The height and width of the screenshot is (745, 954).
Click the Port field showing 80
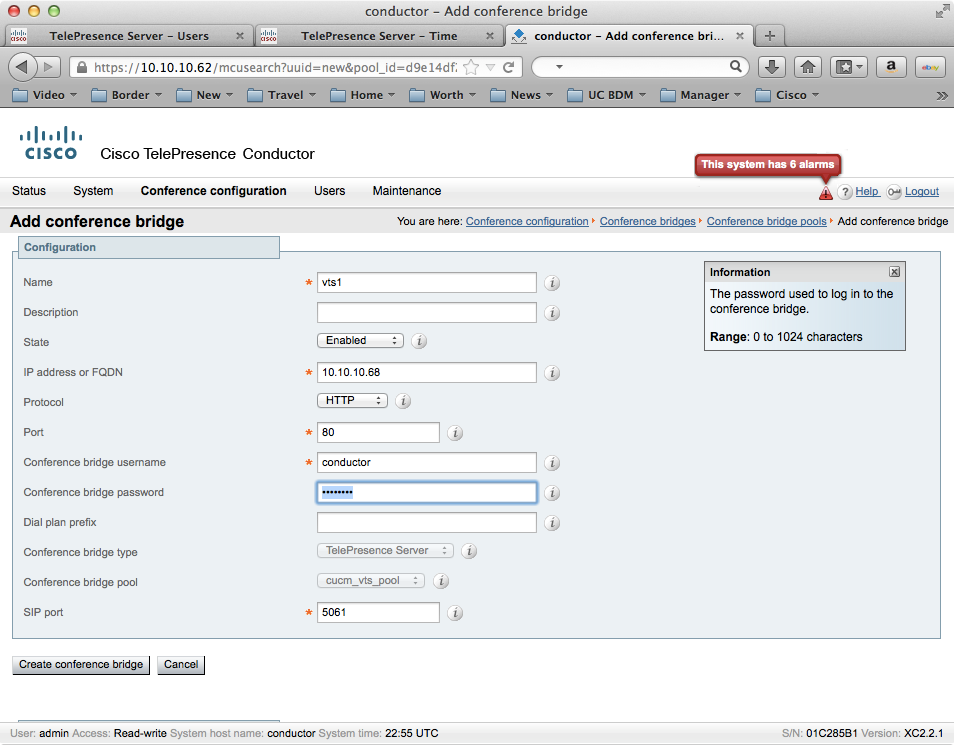click(x=378, y=432)
